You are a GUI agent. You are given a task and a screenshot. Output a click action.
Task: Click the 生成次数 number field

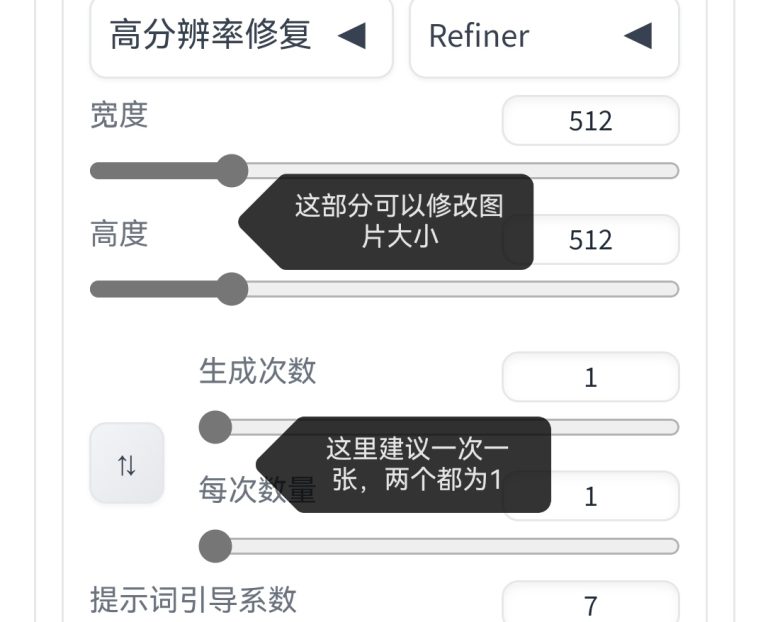click(591, 377)
